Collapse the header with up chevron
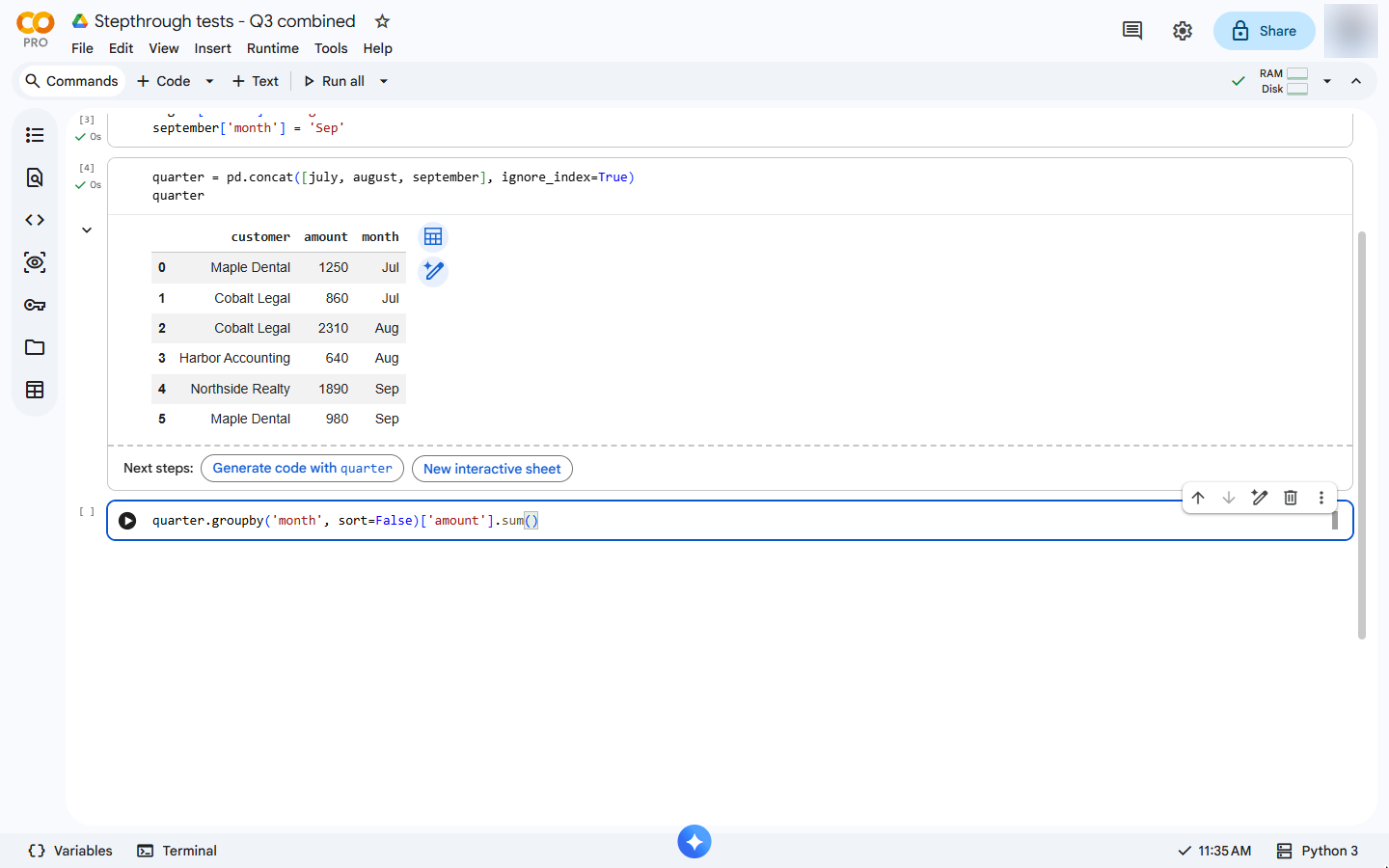1389x868 pixels. tap(1356, 81)
